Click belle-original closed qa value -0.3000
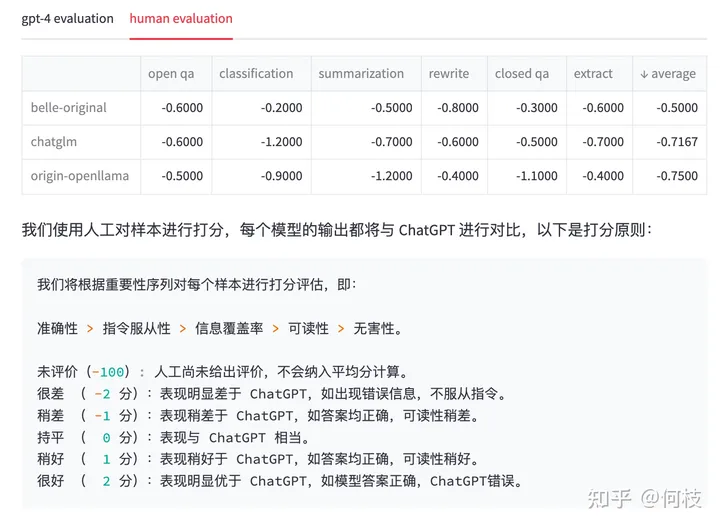Screen dimensions: 720x528 pos(537,108)
